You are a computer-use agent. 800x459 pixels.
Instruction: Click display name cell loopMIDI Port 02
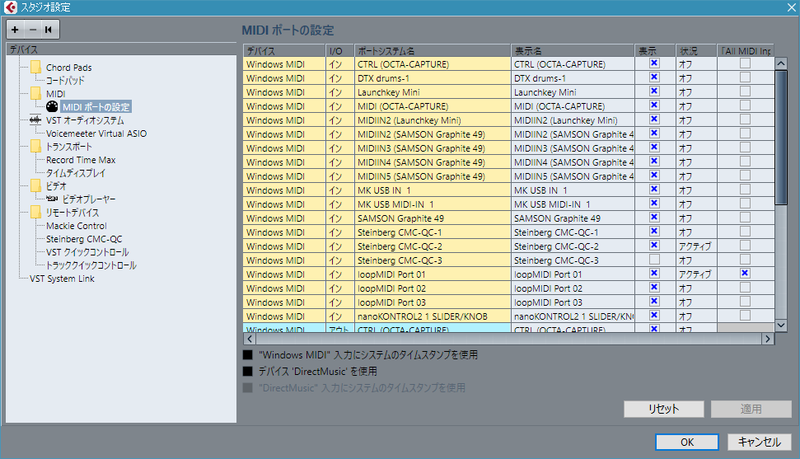coord(573,288)
